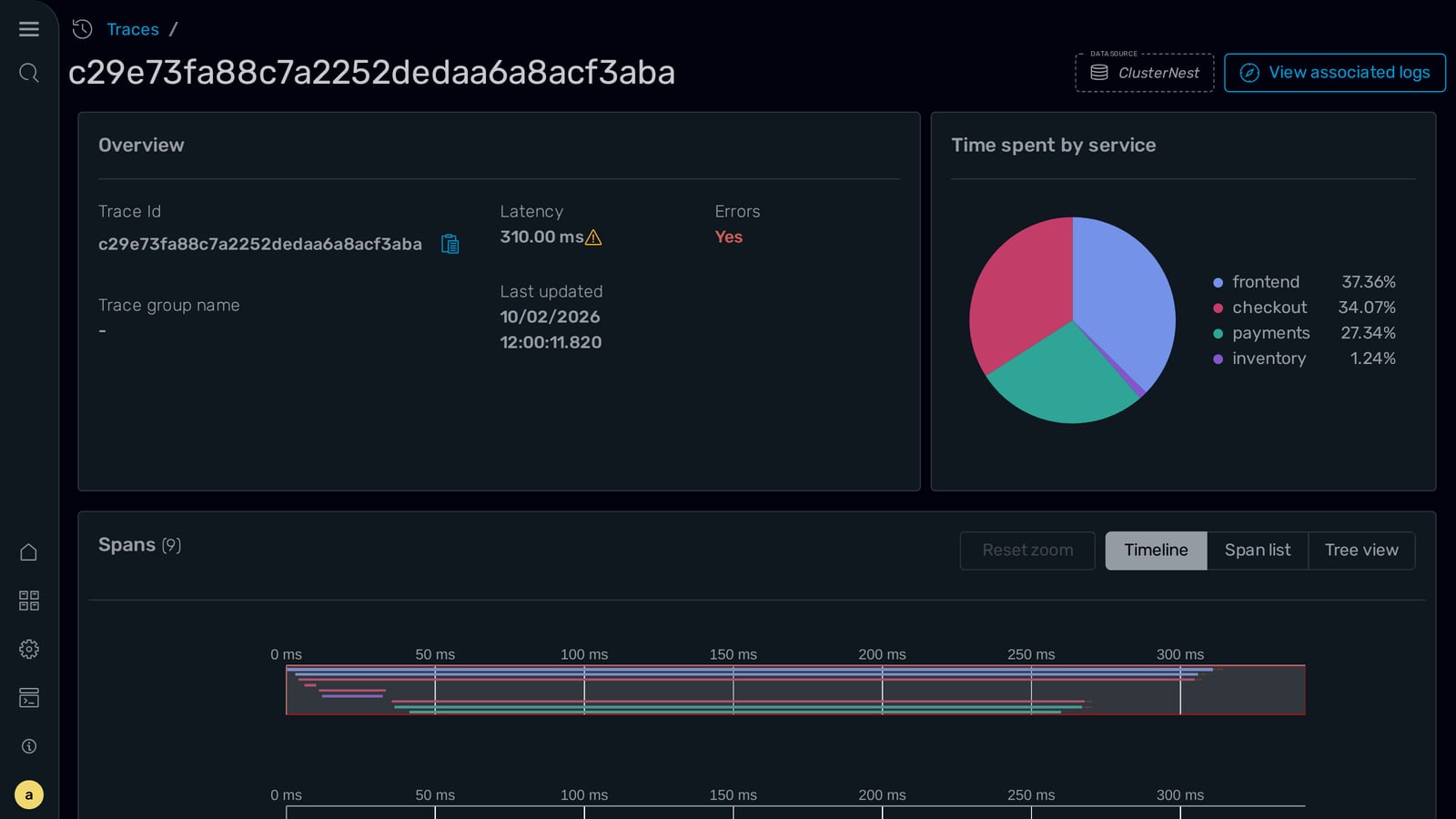Click the 50 ms minimap axis label
1456x819 pixels.
point(435,654)
